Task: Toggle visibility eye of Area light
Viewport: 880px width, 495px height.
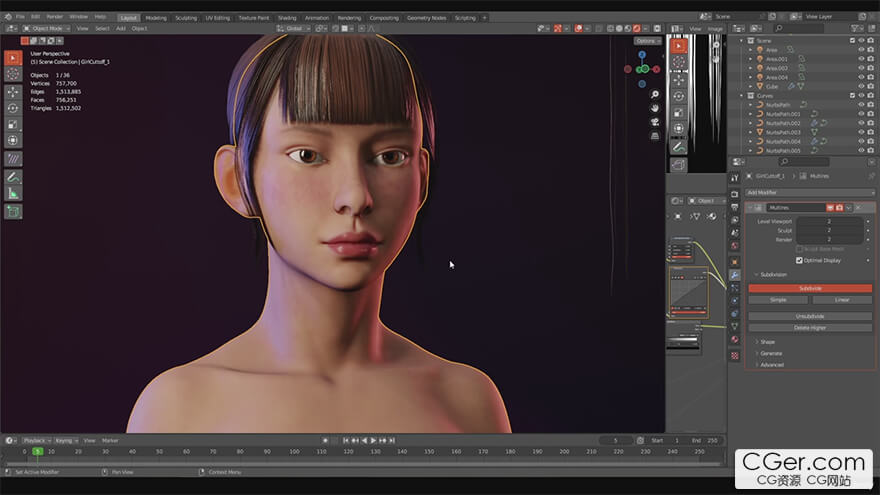Action: pyautogui.click(x=861, y=50)
